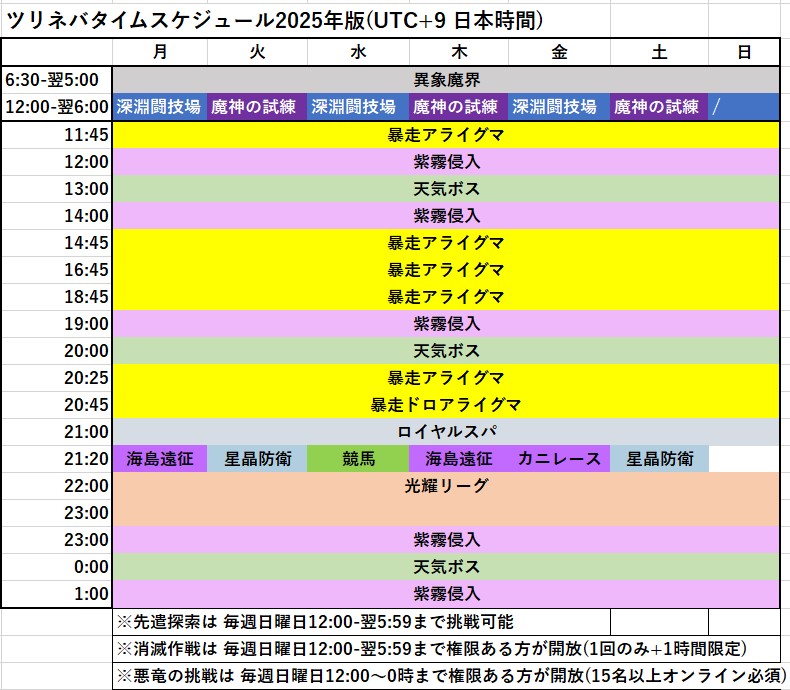Select 暴走アライグマ in the 11:45 row

pos(446,135)
